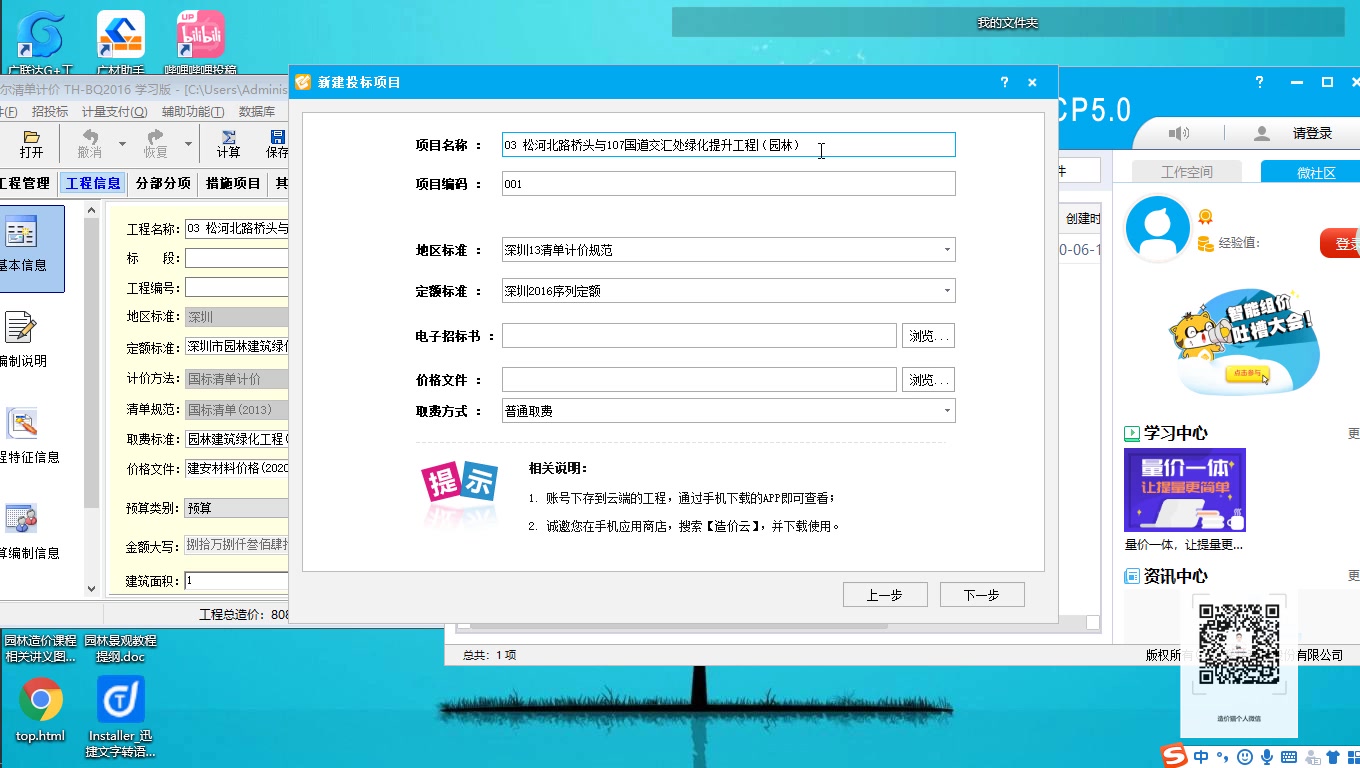The image size is (1360, 768).
Task: Select the 工程特征信息 sidebar icon
Action: click(22, 436)
